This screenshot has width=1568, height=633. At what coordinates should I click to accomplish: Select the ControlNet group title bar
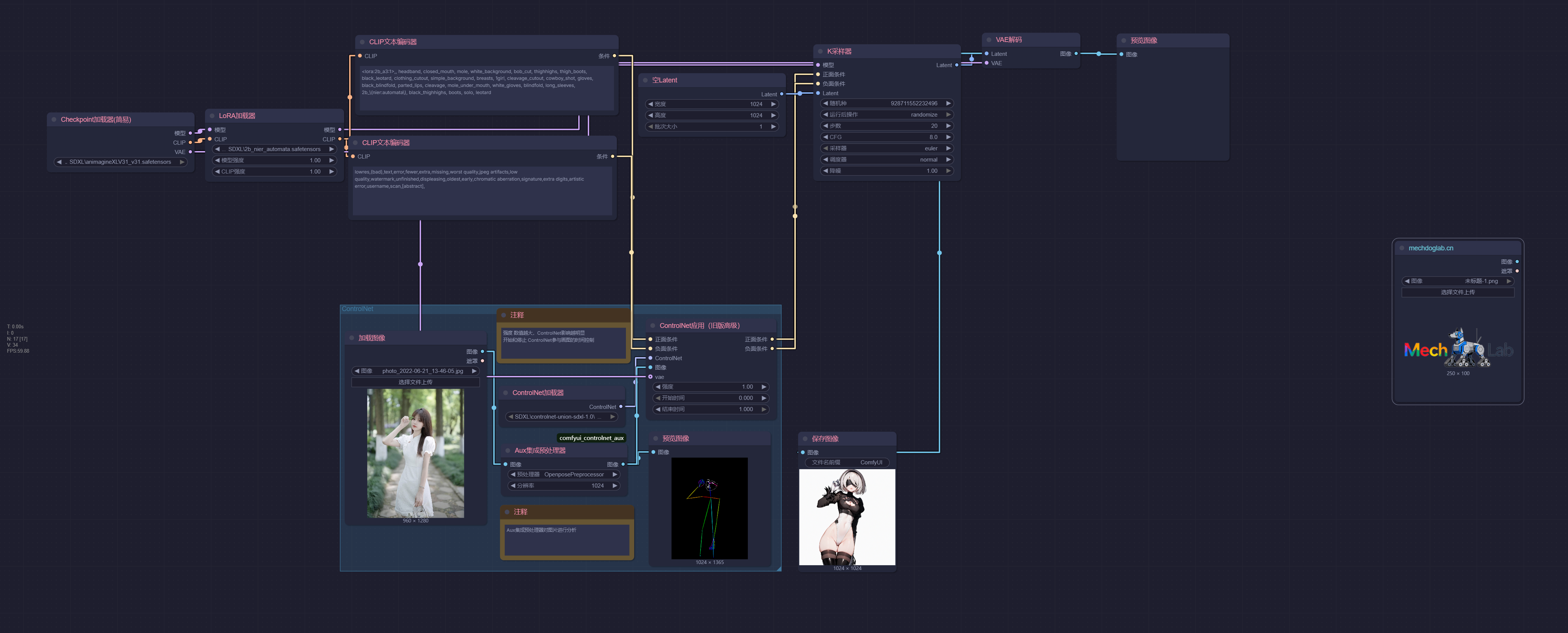pos(426,309)
